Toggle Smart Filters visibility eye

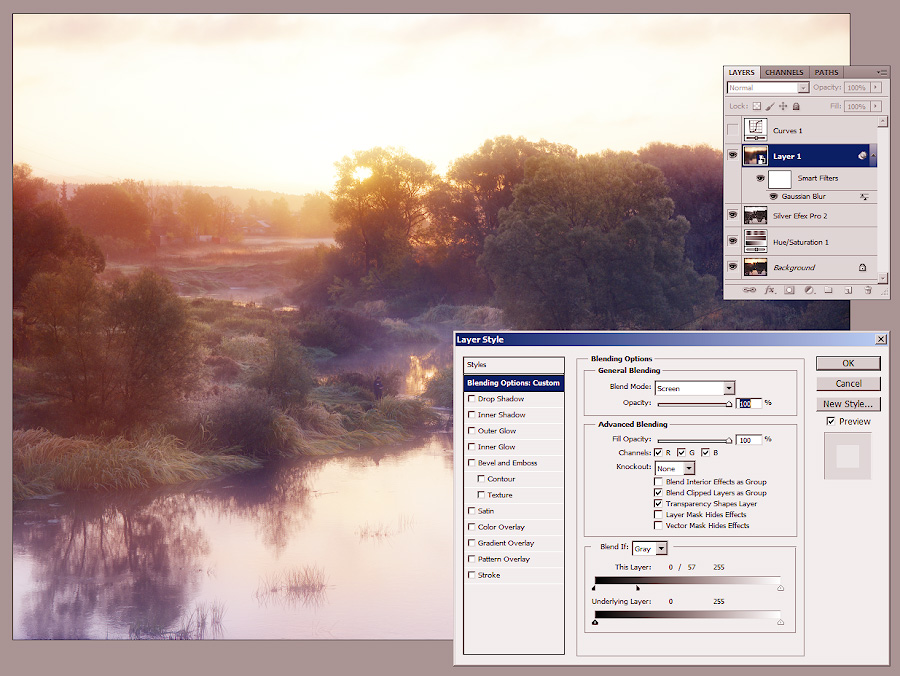761,178
